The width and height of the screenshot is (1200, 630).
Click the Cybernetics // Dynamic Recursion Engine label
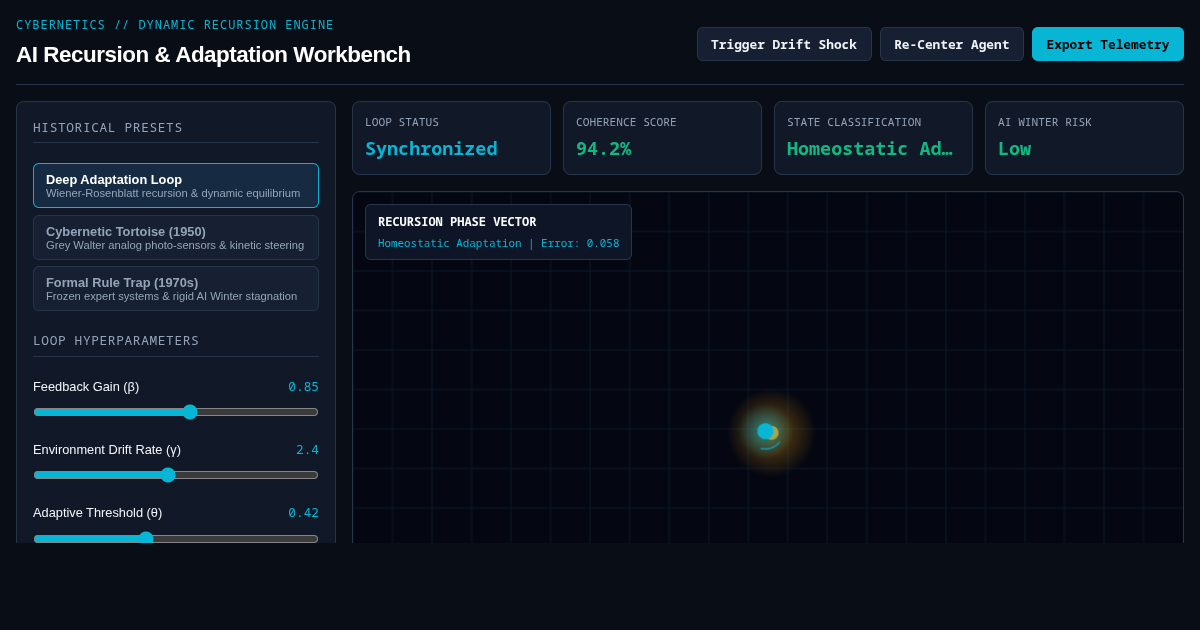pos(175,25)
